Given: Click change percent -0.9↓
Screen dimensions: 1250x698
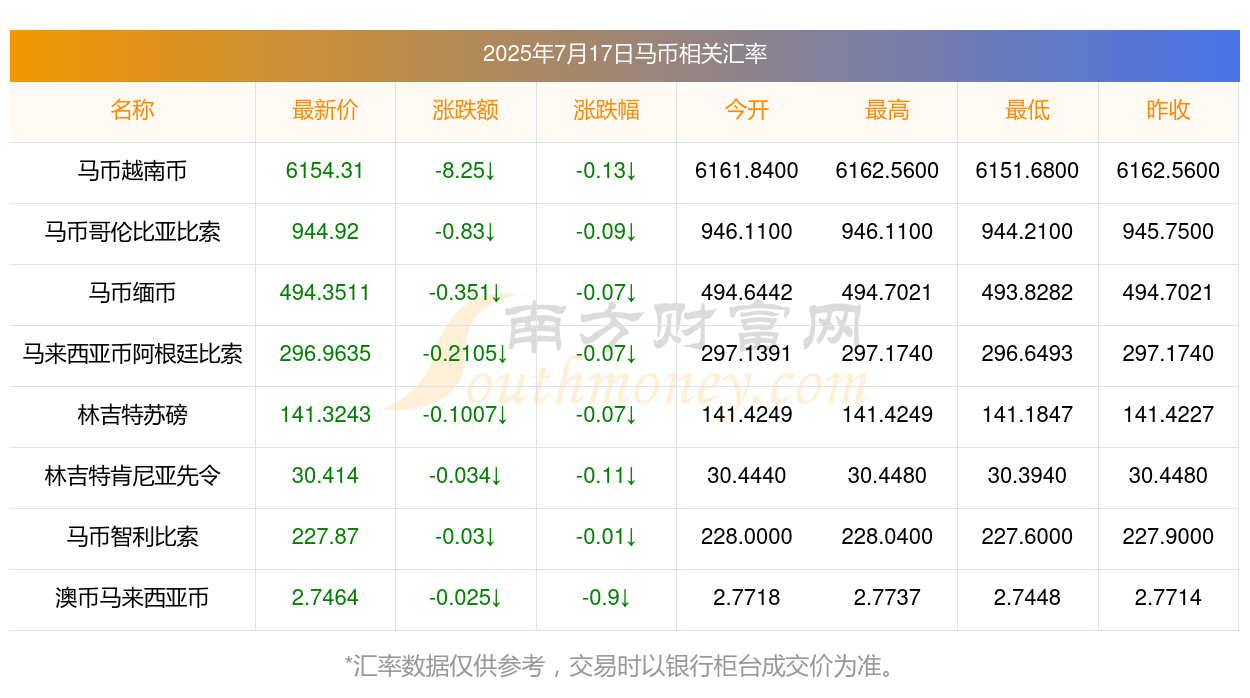Looking at the screenshot, I should [606, 598].
